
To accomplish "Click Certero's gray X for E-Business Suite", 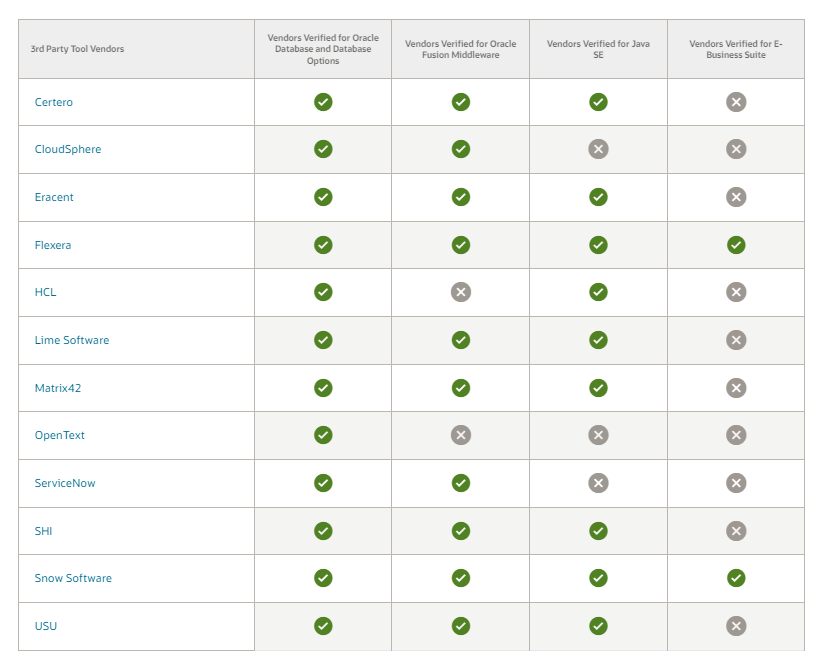I will tap(736, 102).
